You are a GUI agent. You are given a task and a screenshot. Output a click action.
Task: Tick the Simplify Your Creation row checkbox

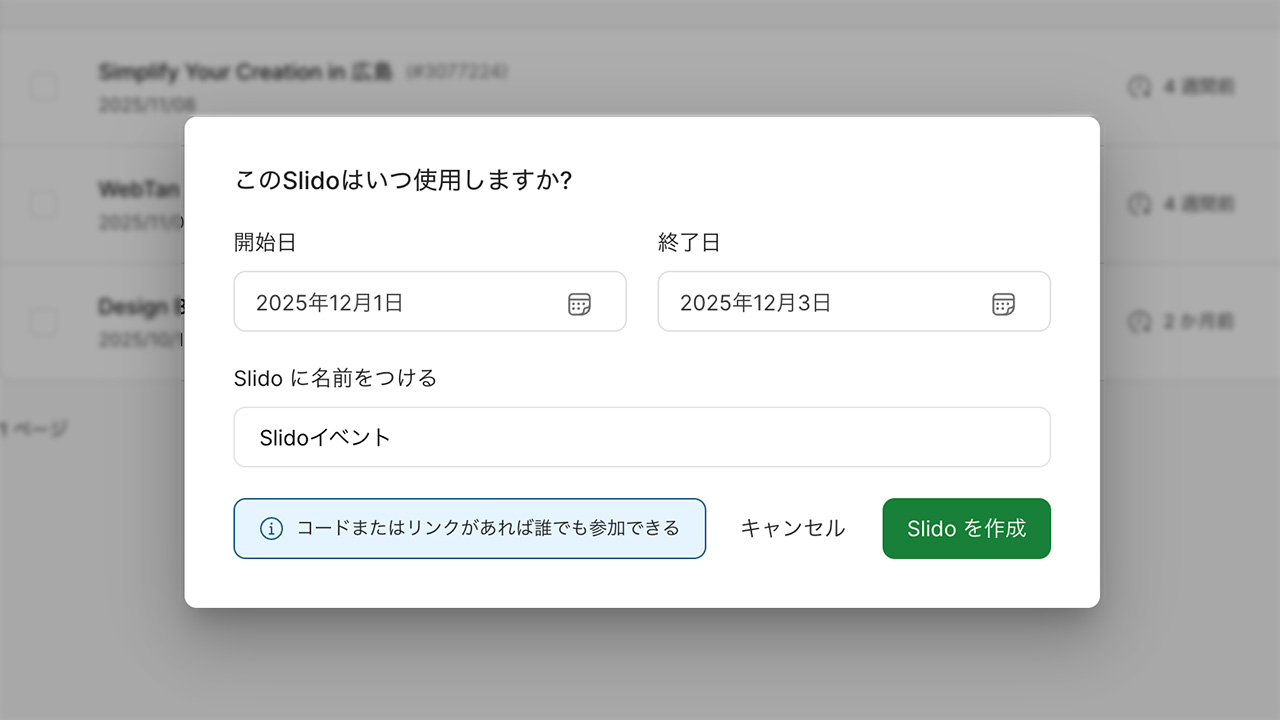(43, 87)
